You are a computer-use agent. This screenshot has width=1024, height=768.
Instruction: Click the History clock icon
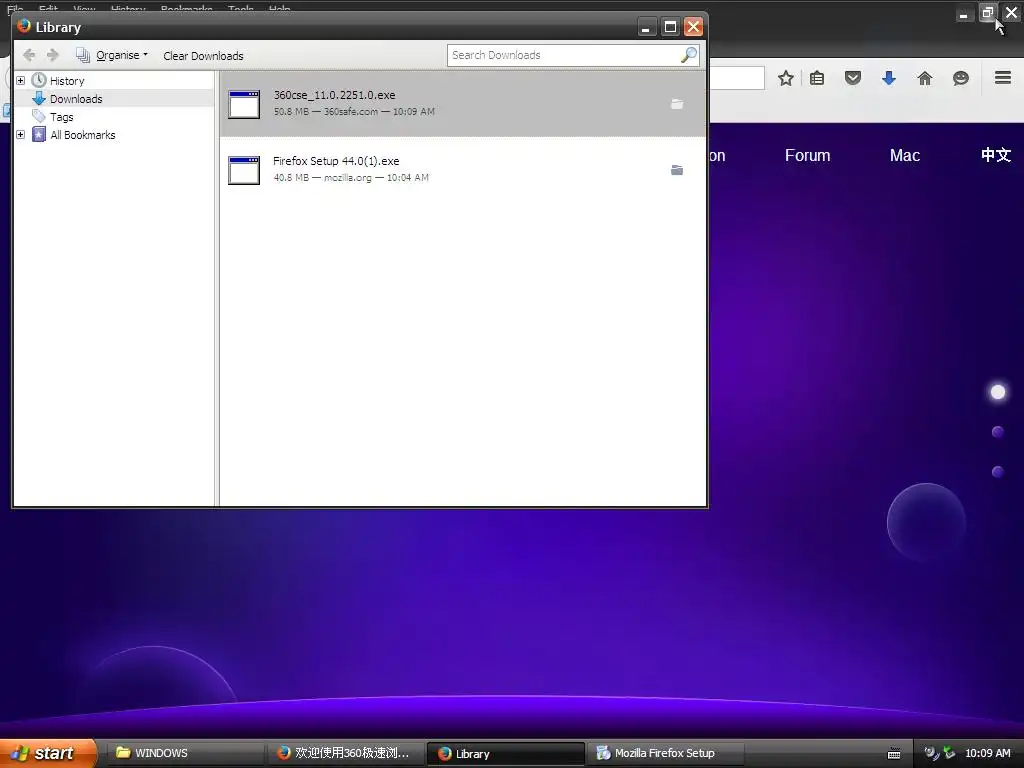(x=39, y=80)
